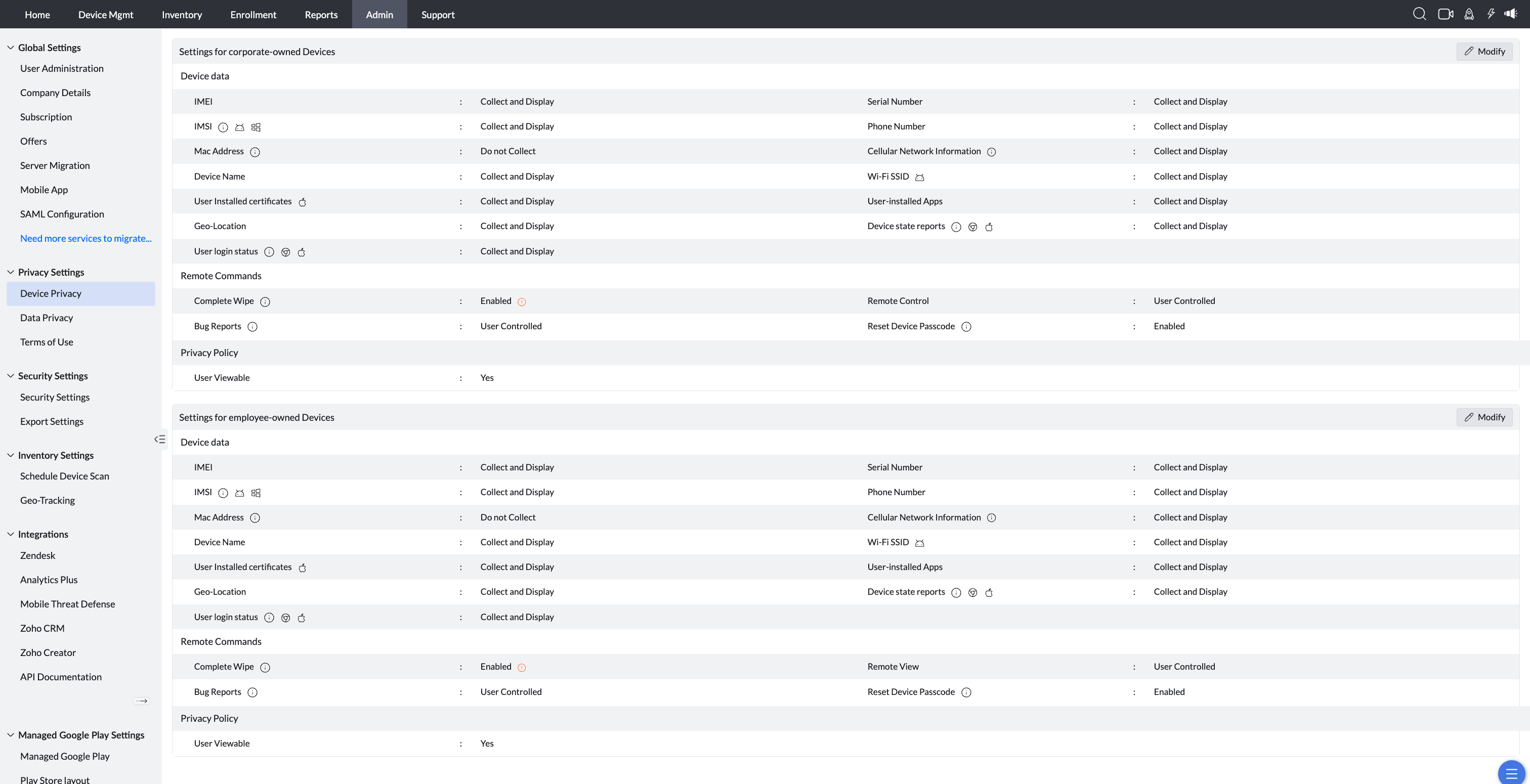Screen dimensions: 1530x784
Task: Info icon beside employee-owned Mac Address
Action: [255, 518]
